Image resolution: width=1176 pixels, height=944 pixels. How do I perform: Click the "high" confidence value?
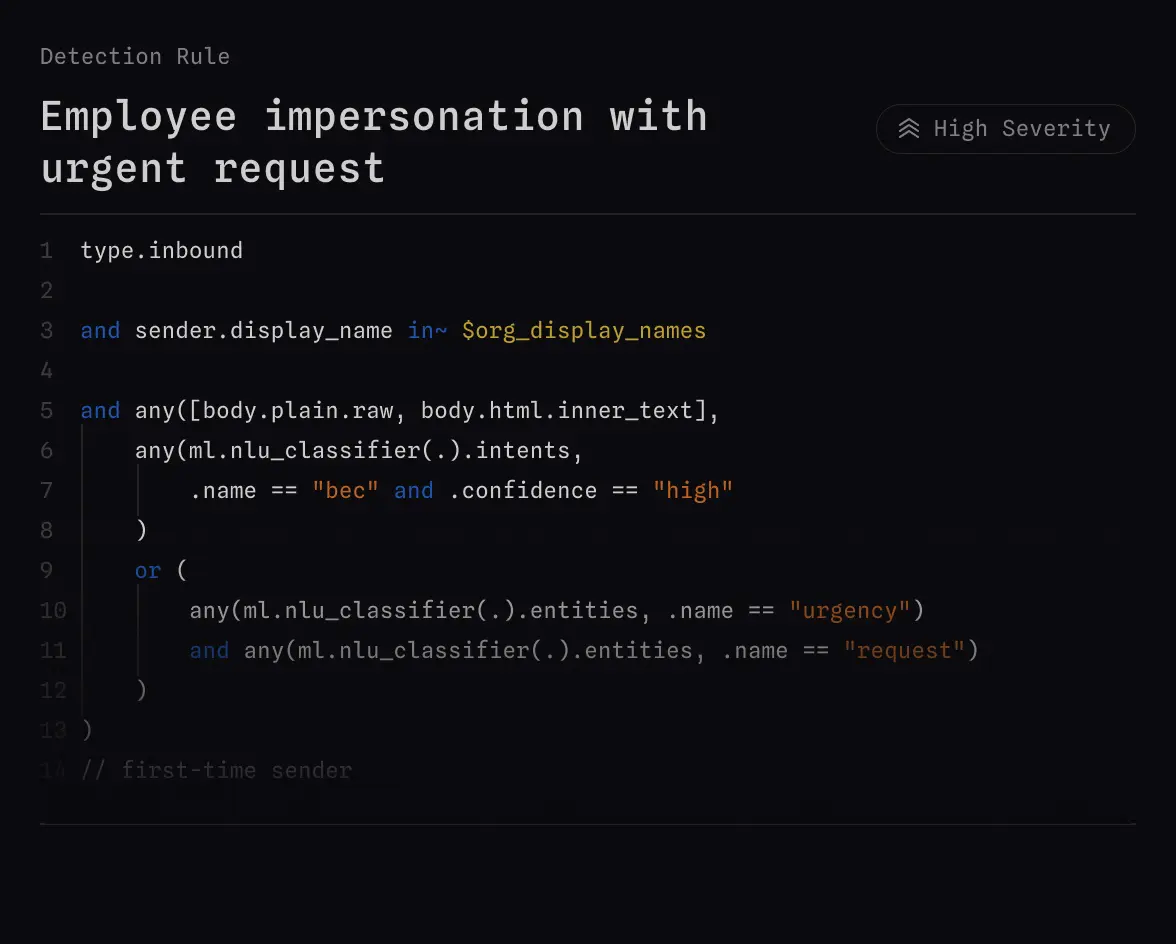click(x=693, y=490)
